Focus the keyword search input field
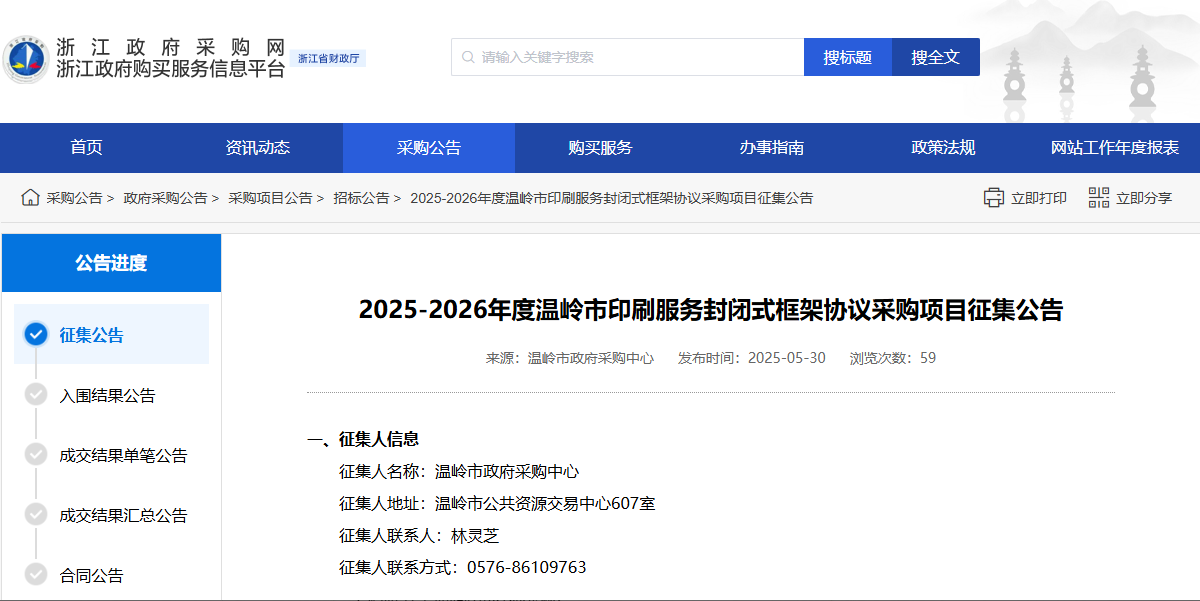1200x601 pixels. pyautogui.click(x=640, y=57)
